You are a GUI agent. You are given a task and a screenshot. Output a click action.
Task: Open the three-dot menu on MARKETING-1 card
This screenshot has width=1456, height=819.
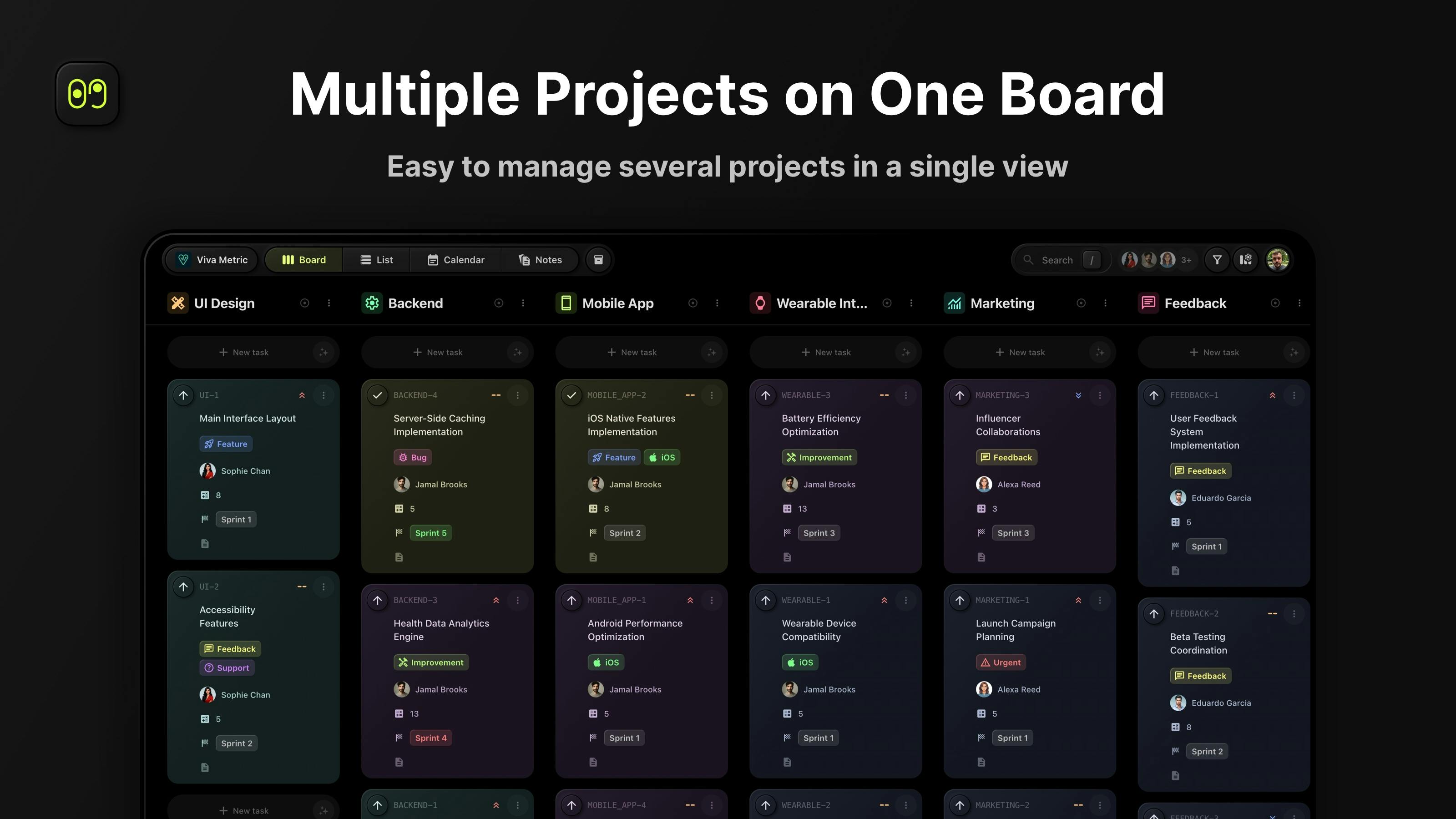(1099, 600)
